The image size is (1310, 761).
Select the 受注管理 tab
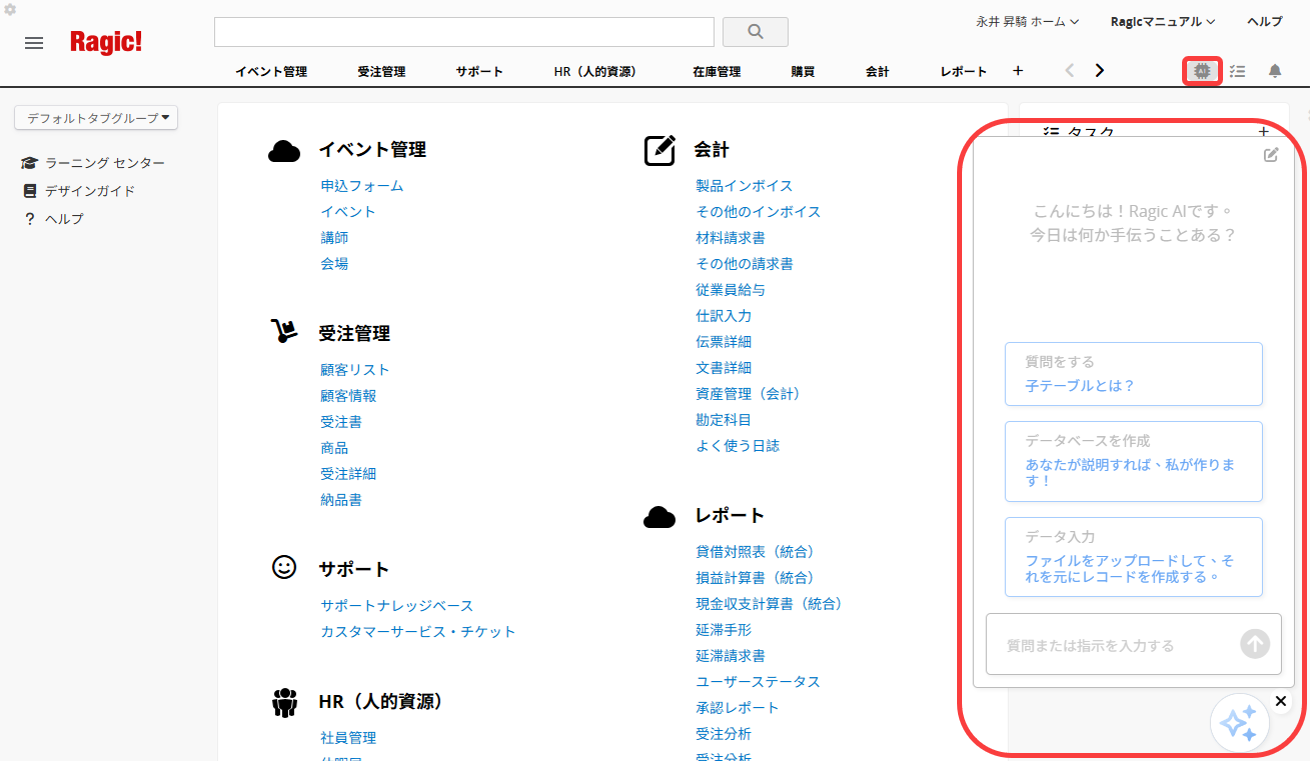tap(381, 71)
